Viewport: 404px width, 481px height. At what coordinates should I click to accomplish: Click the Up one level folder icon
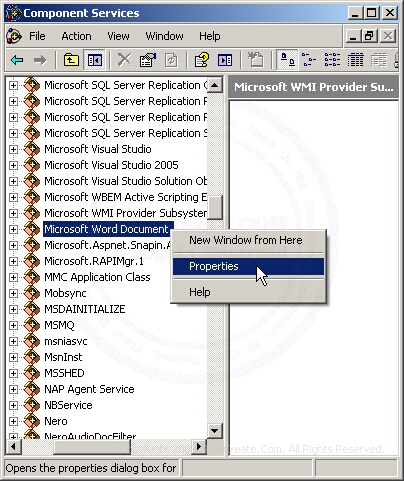pos(71,60)
